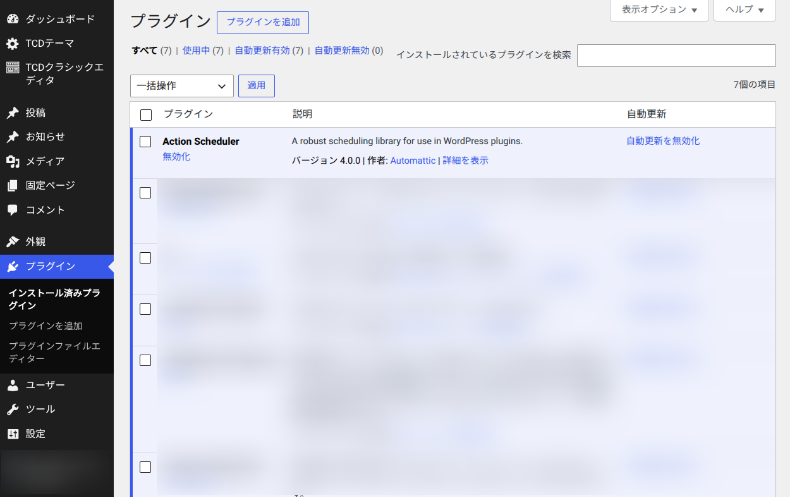This screenshot has width=790, height=497.
Task: Click the 固定ページ pages icon
Action: tap(13, 185)
